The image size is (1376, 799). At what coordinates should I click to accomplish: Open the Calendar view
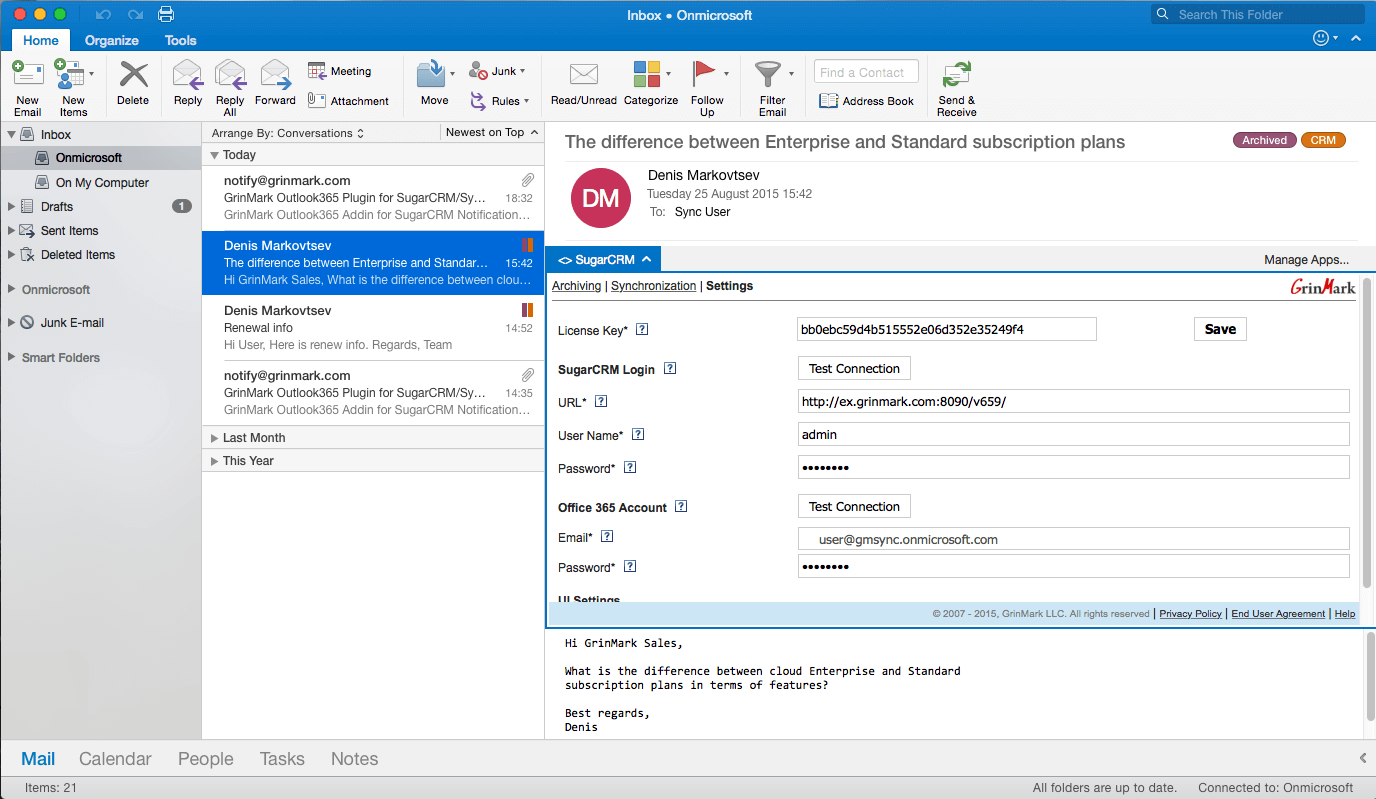coord(115,759)
